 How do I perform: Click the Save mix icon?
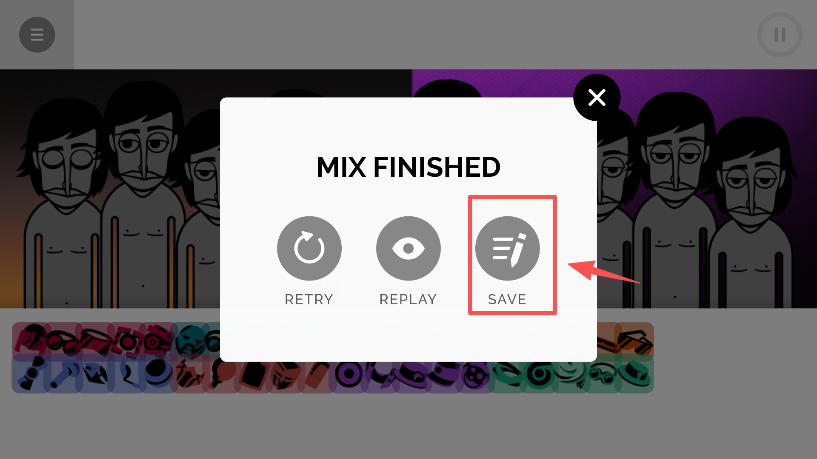[507, 249]
